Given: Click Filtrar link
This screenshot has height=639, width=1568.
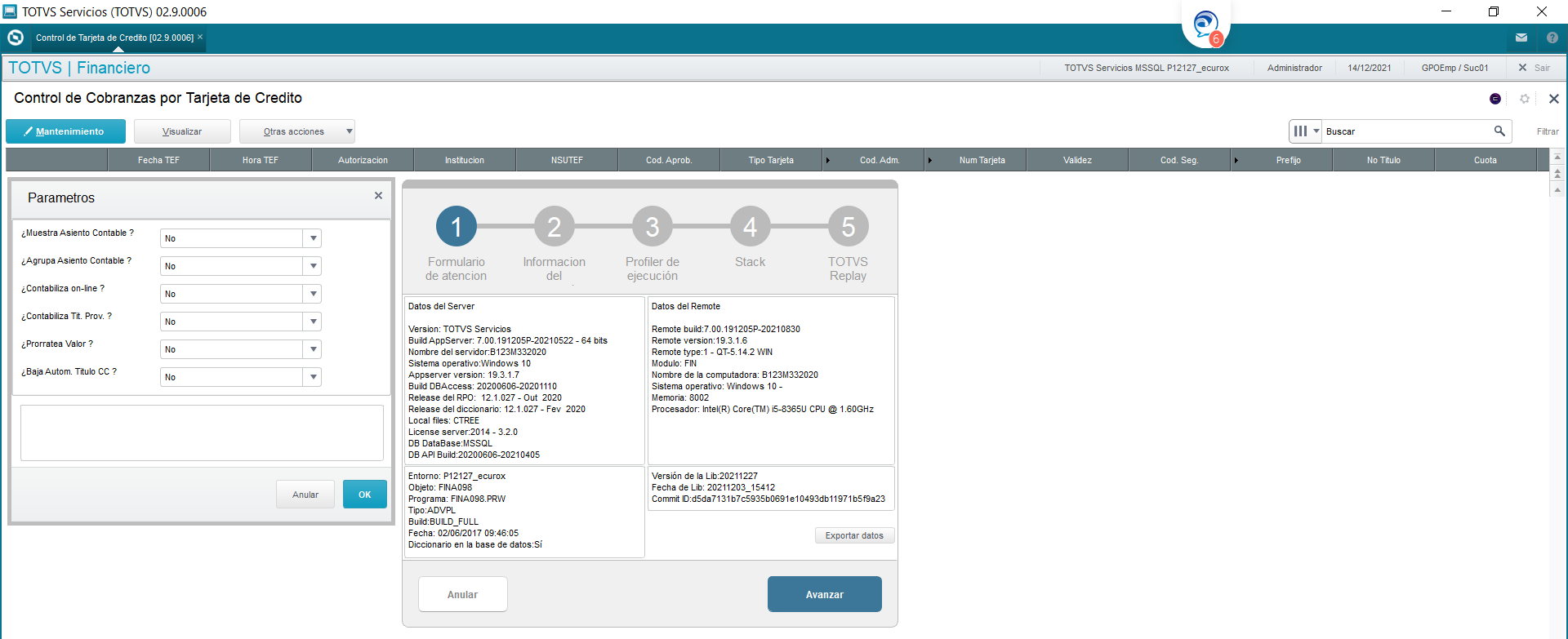Looking at the screenshot, I should (x=1548, y=131).
